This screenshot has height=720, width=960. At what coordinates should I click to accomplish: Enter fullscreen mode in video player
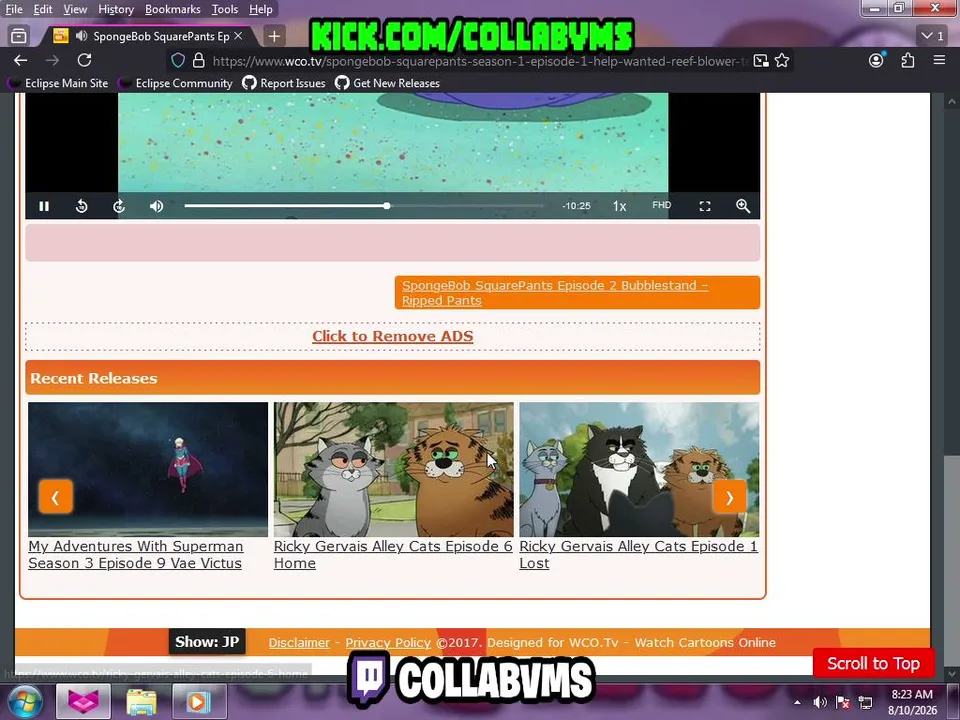(705, 206)
